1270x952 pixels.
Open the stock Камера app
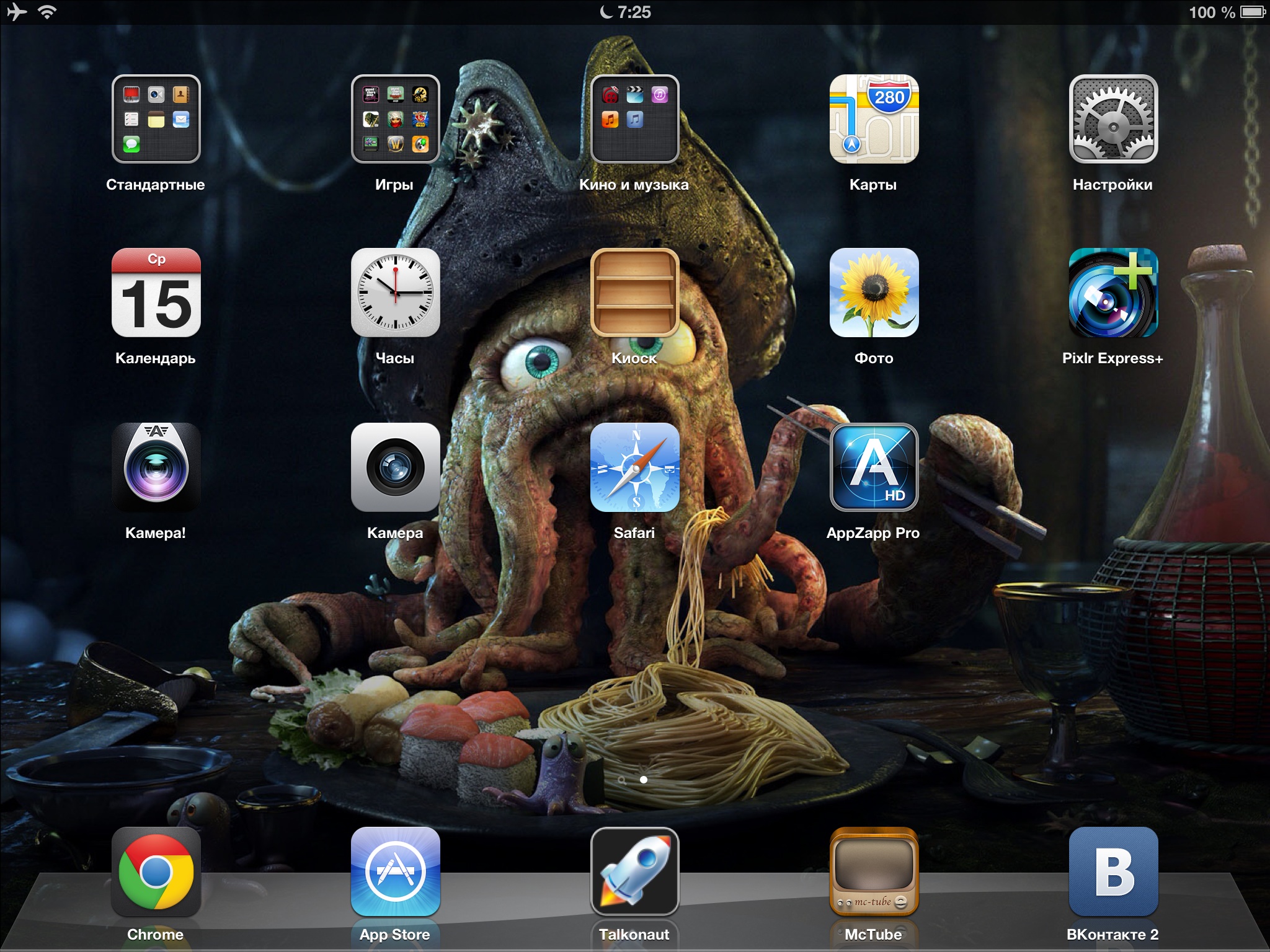[395, 467]
